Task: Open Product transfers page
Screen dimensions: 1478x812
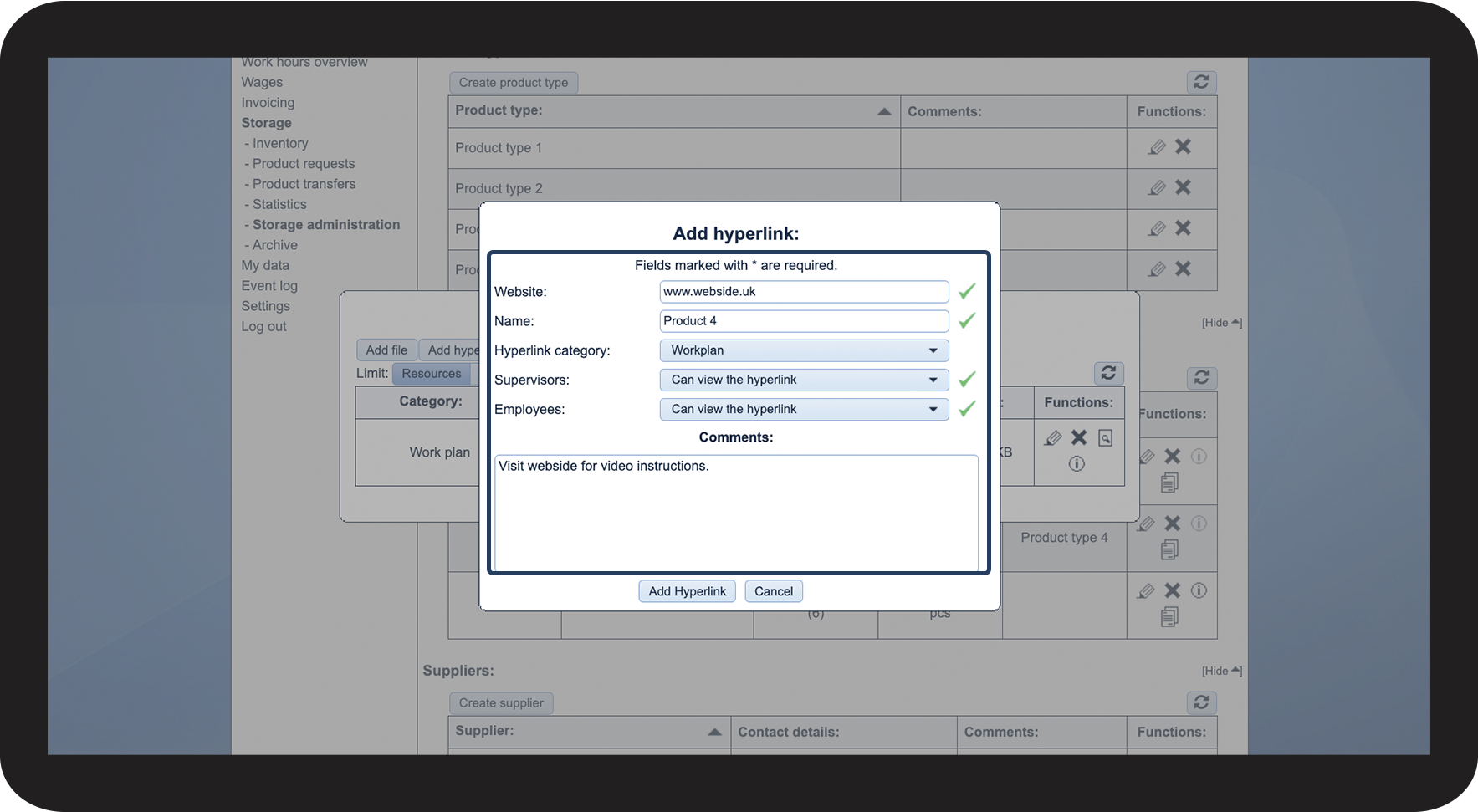Action: coord(304,184)
